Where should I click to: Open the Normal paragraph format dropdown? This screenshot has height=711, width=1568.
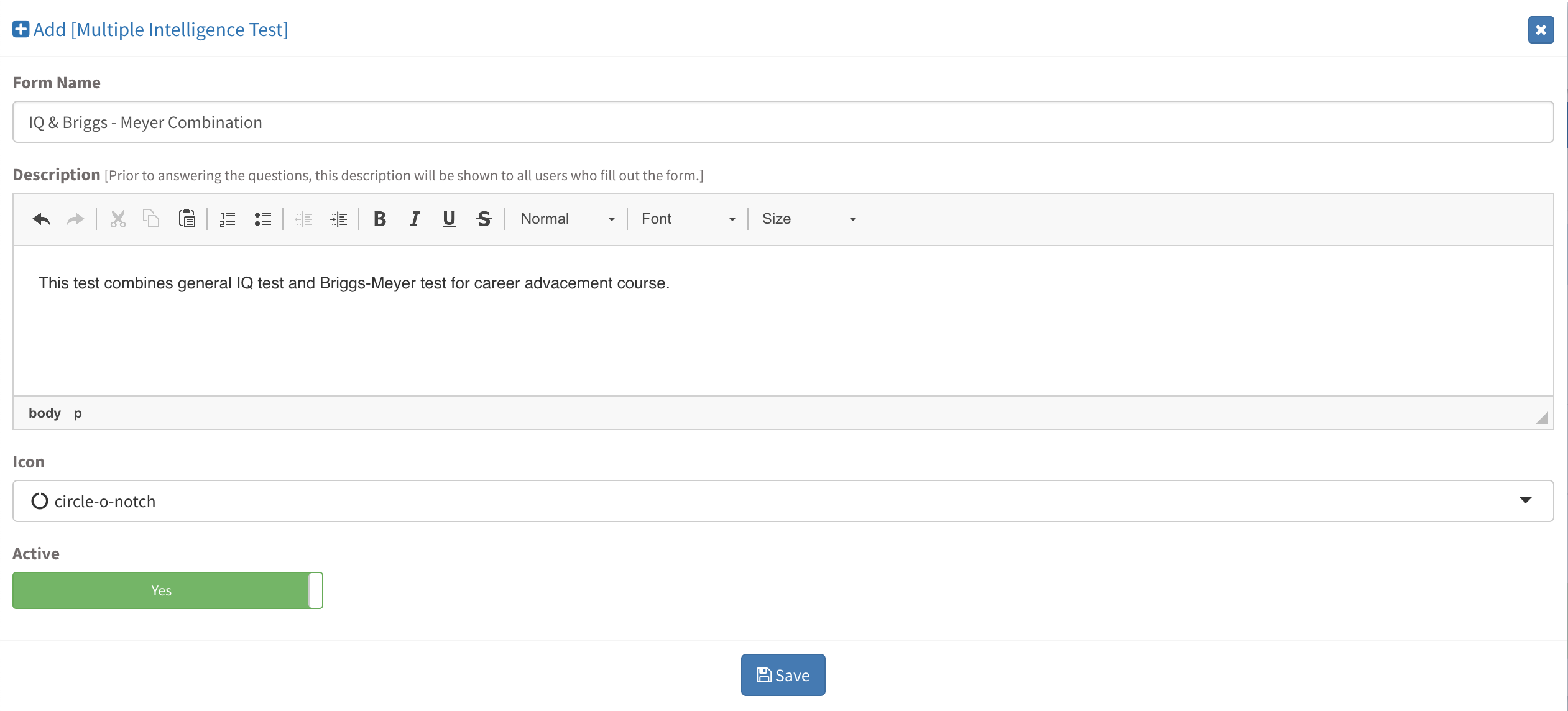point(567,219)
